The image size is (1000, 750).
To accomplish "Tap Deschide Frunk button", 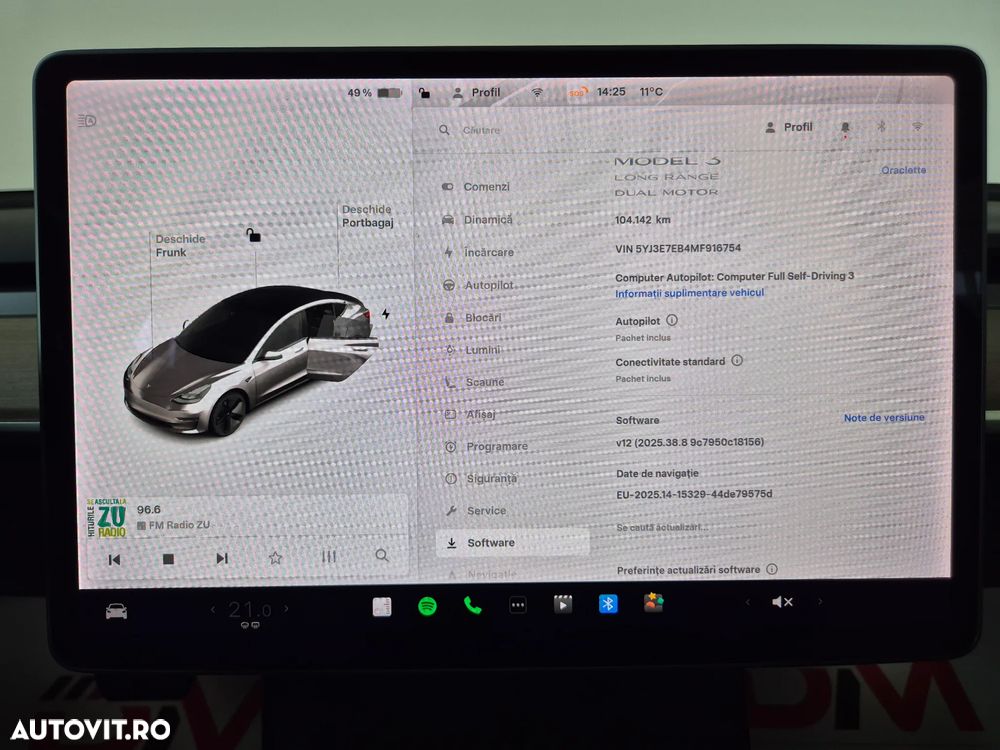I will pos(180,246).
